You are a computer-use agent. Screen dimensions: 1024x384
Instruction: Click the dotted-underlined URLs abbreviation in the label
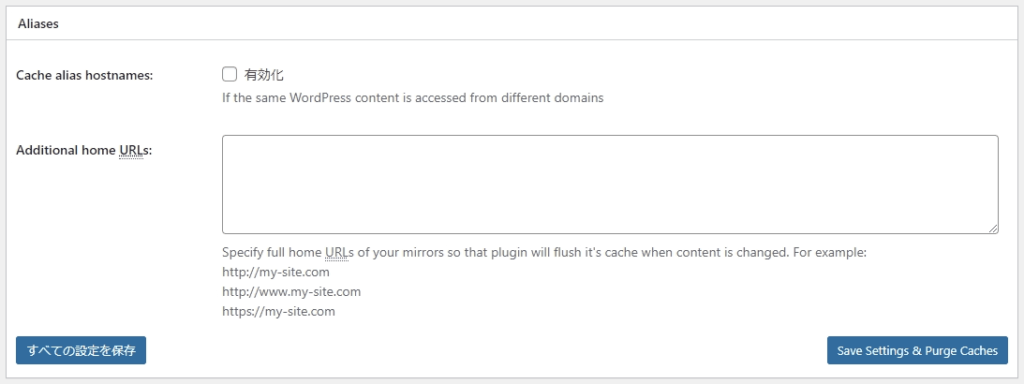[133, 150]
